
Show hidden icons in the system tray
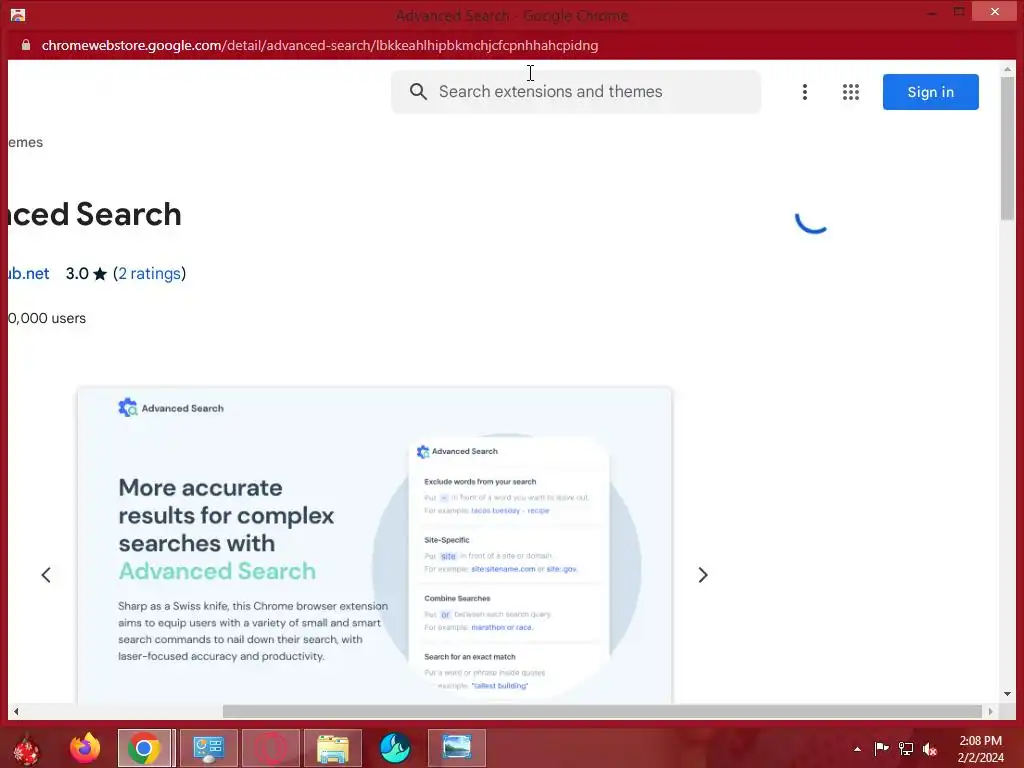click(x=857, y=749)
